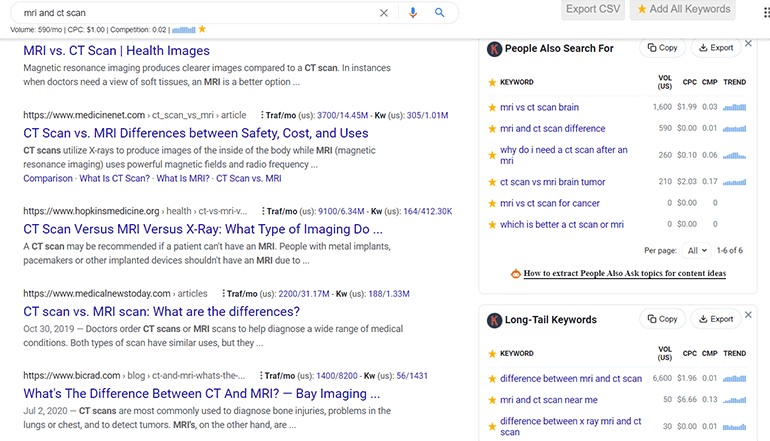Click Export CSV button

pyautogui.click(x=593, y=9)
